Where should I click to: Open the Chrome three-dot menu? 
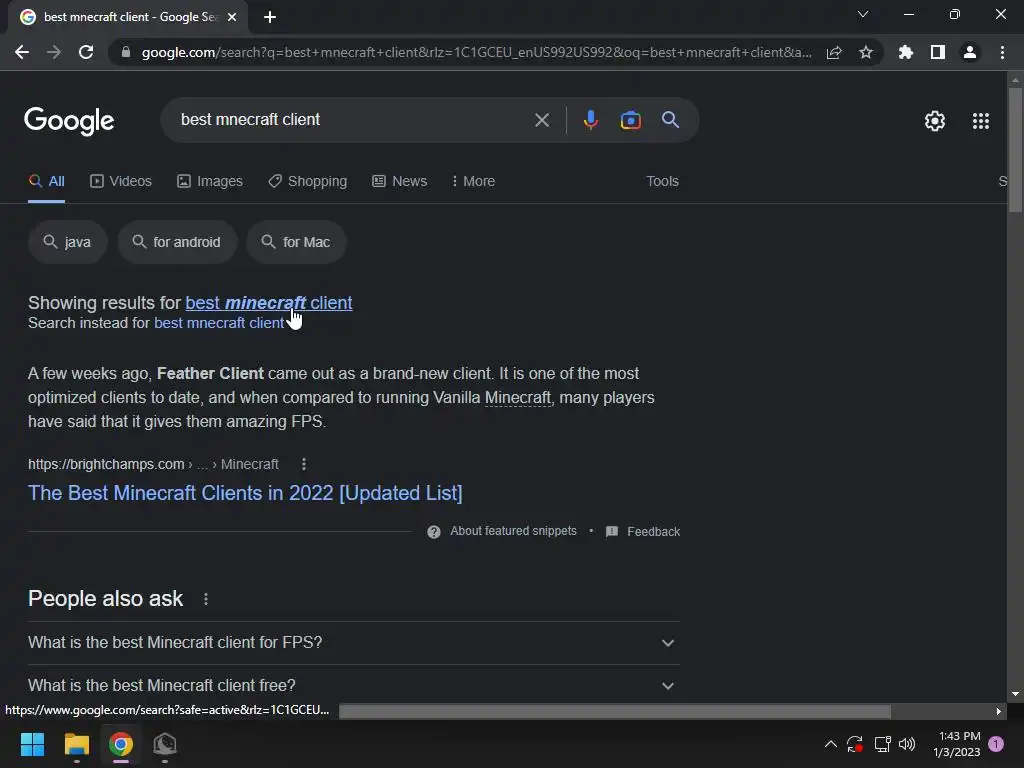[1002, 52]
